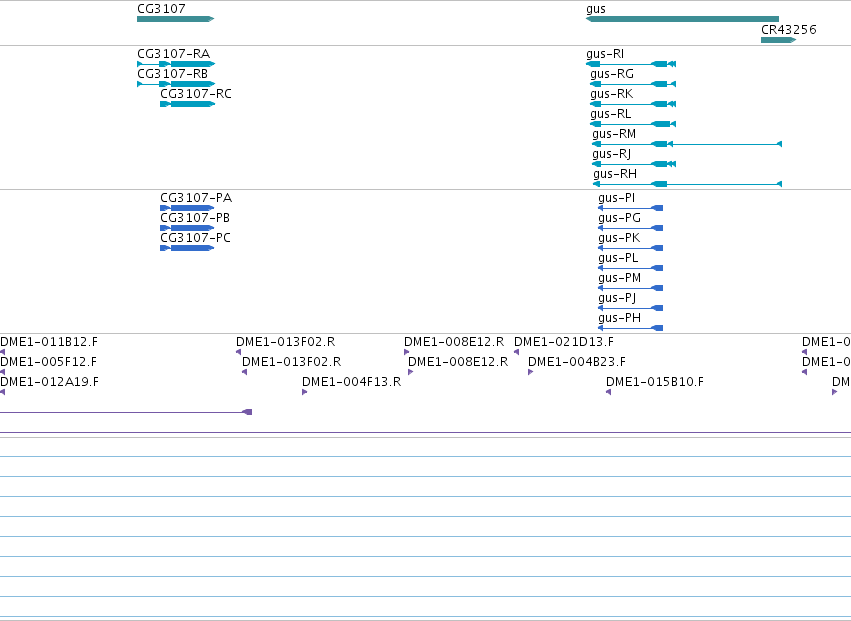851x621 pixels.
Task: Click the CG3107-RA transcript glyph
Action: 176,64
